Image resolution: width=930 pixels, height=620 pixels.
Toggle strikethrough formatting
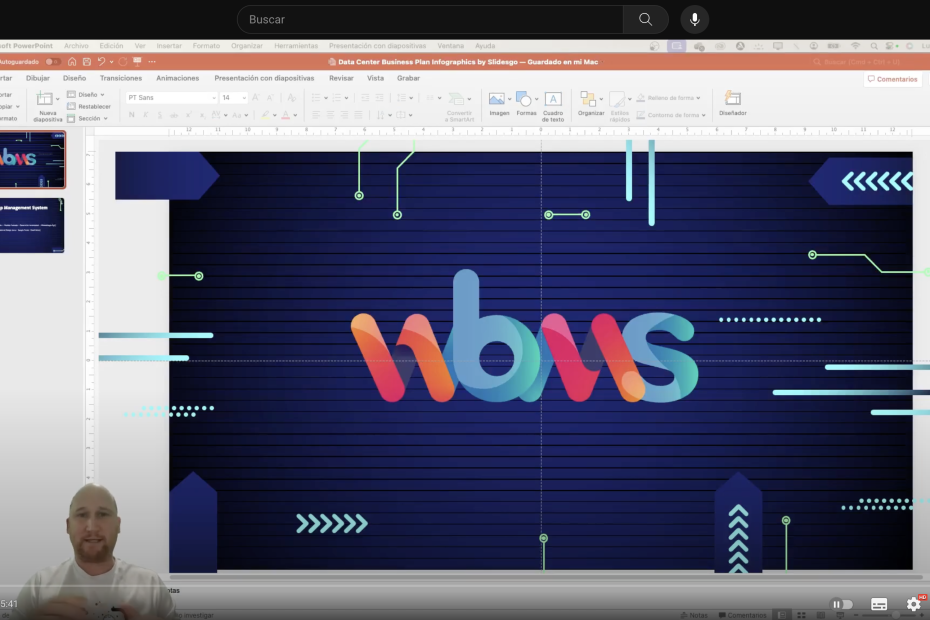pyautogui.click(x=174, y=115)
